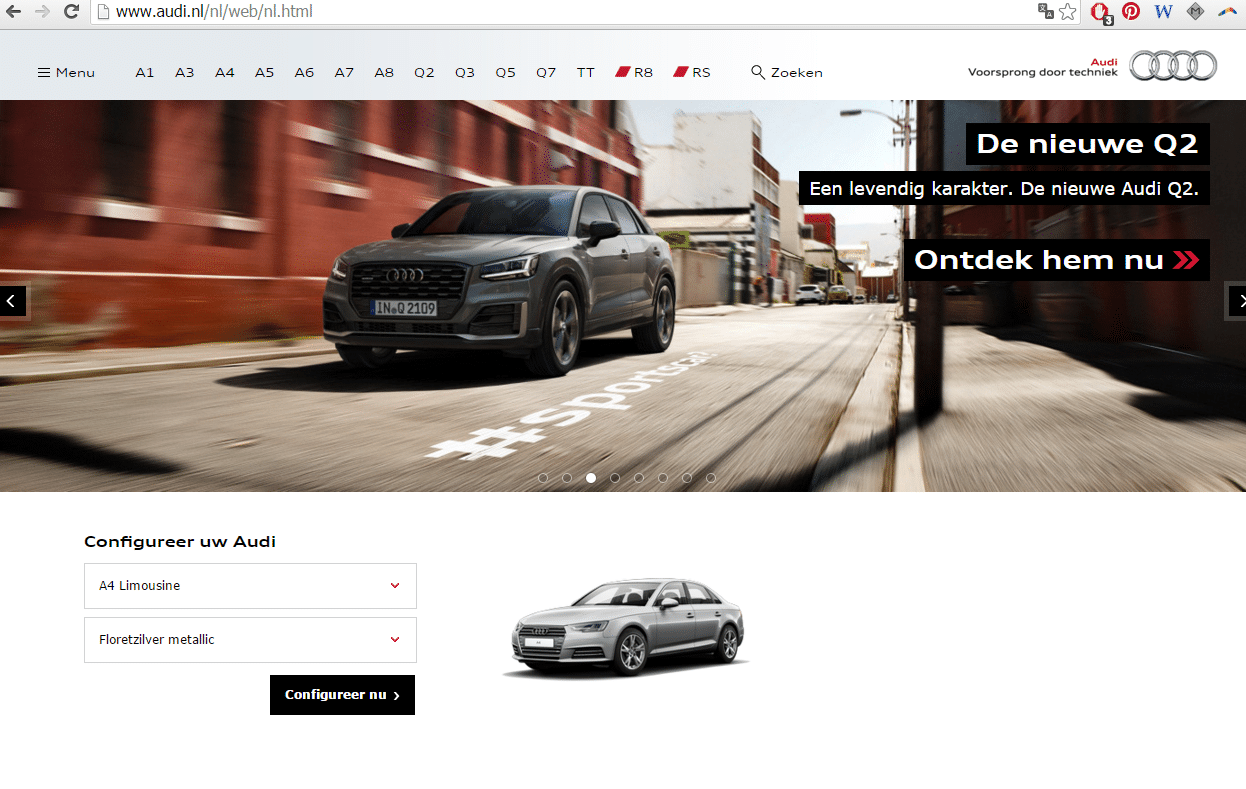The width and height of the screenshot is (1246, 789).
Task: Expand the A4 Limousine model dropdown
Action: pyautogui.click(x=250, y=586)
